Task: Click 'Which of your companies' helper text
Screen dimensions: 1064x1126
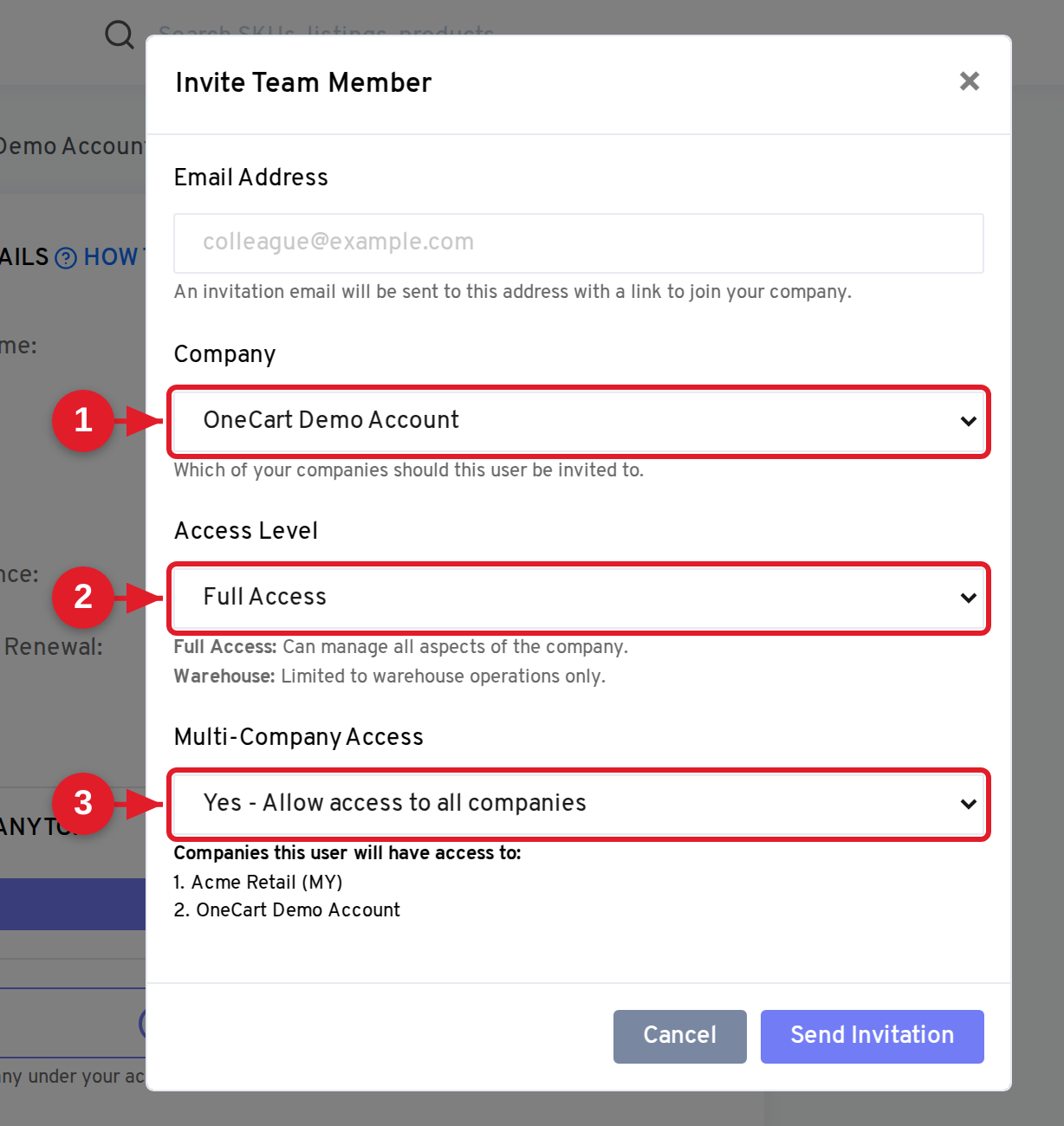Action: [x=409, y=470]
